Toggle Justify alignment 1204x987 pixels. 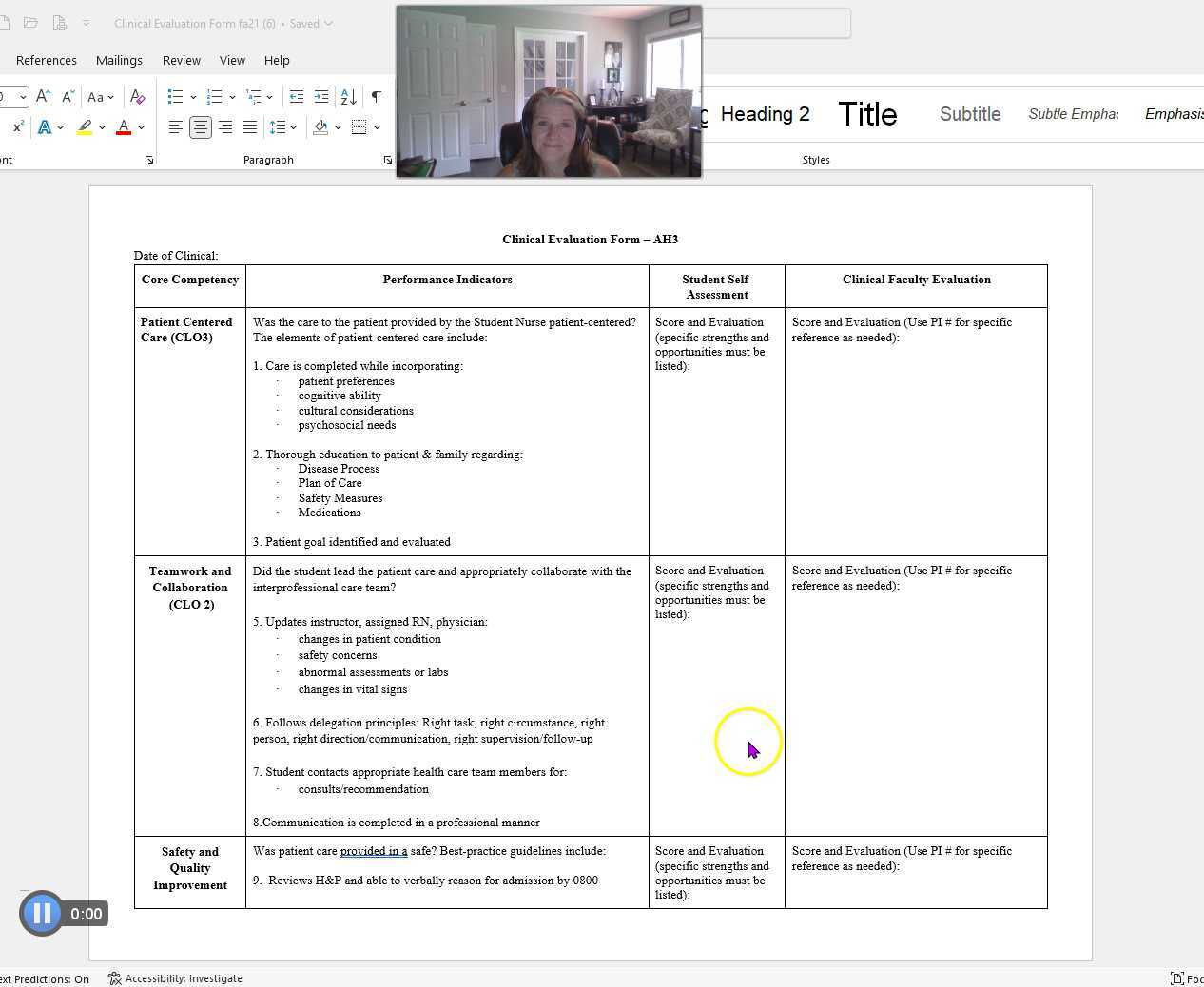click(x=250, y=126)
